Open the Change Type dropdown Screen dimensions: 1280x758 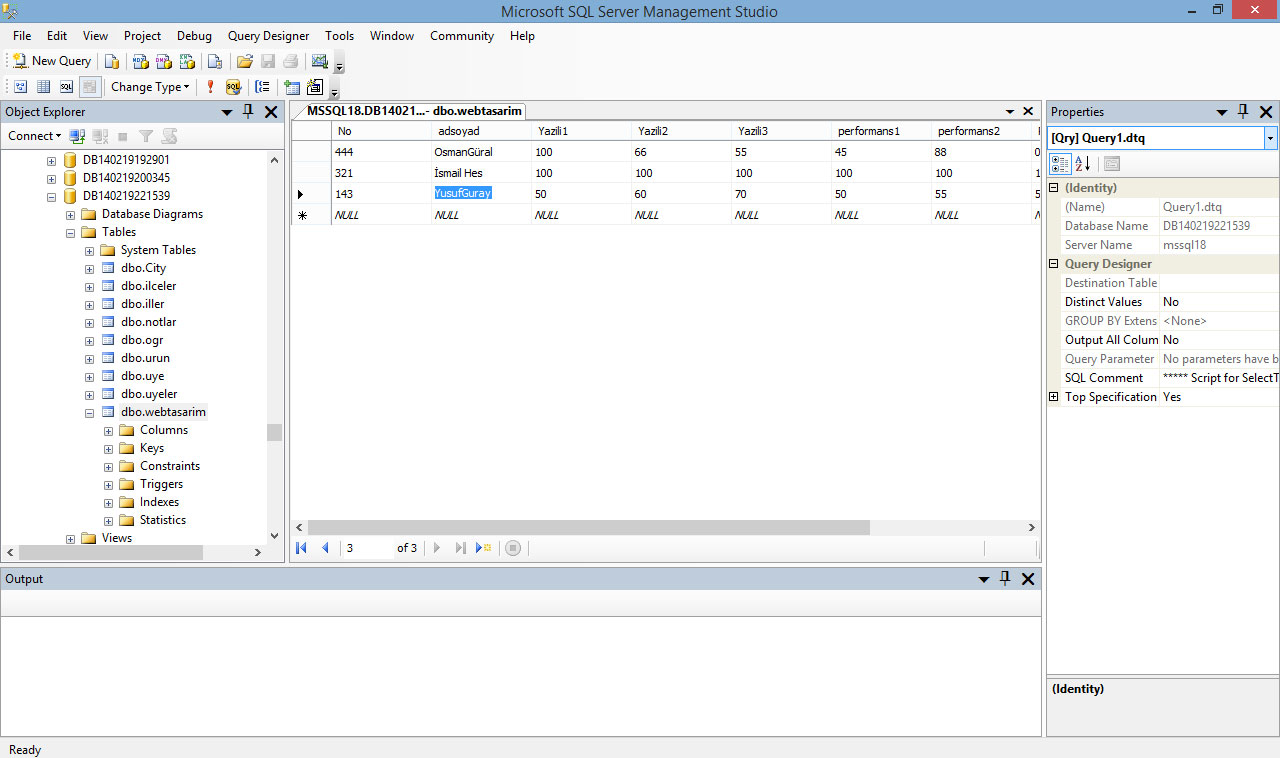click(150, 87)
